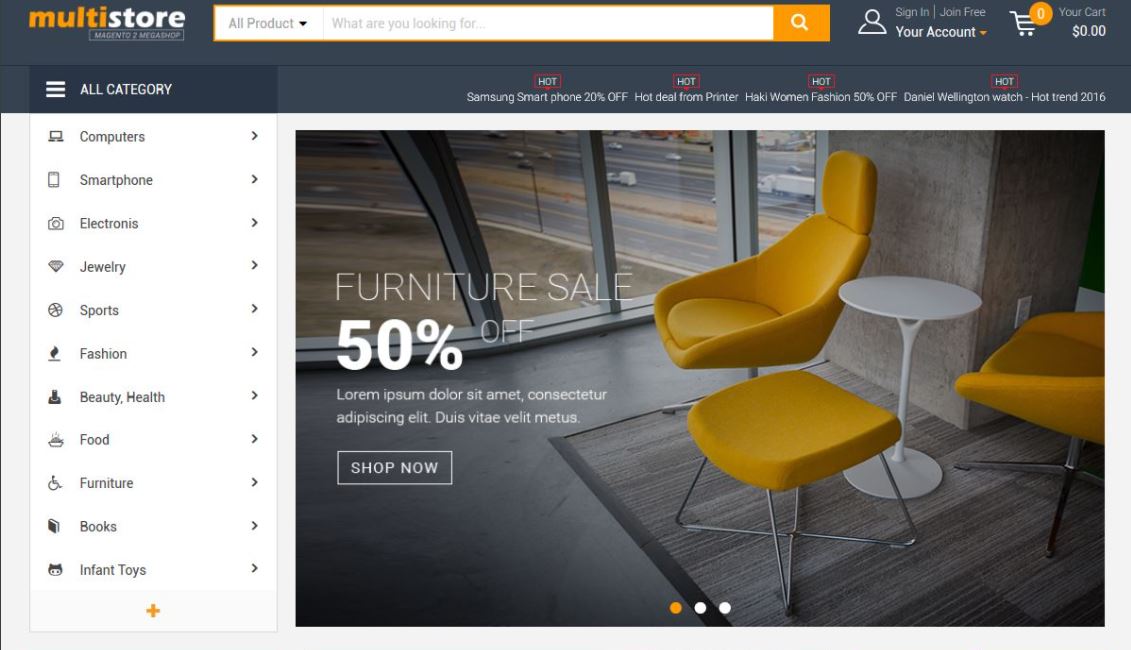This screenshot has width=1131, height=650.
Task: Click the user account profile icon
Action: click(872, 22)
